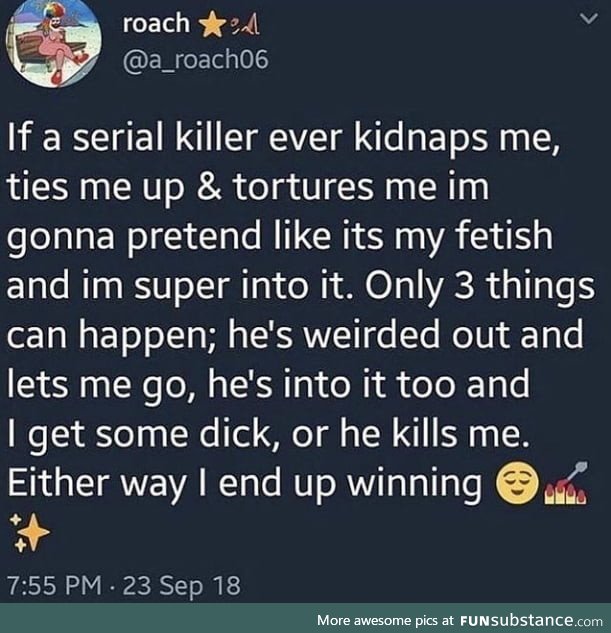Click the footer banner bar

306,618
